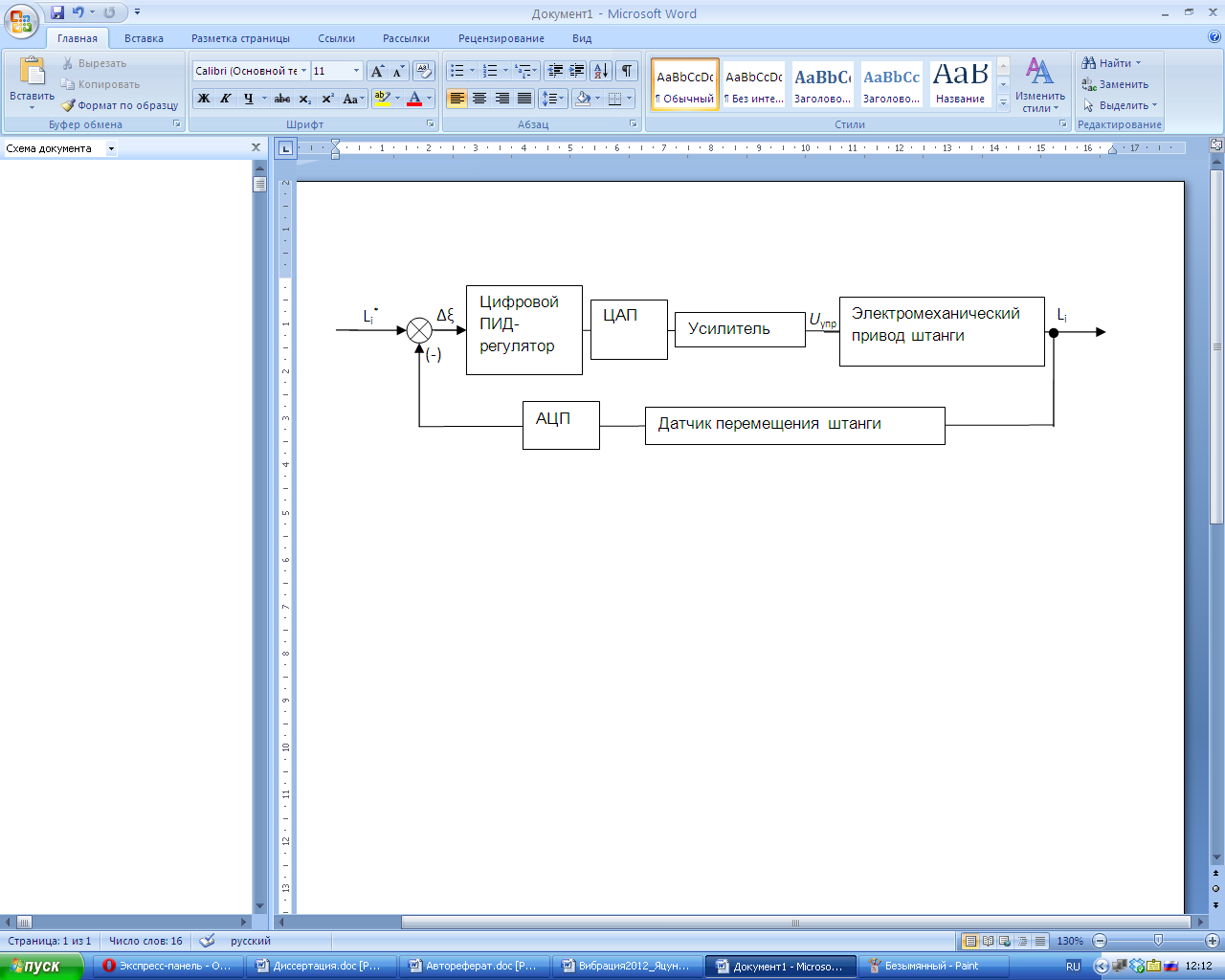Click Изменить стили button

click(x=1040, y=84)
